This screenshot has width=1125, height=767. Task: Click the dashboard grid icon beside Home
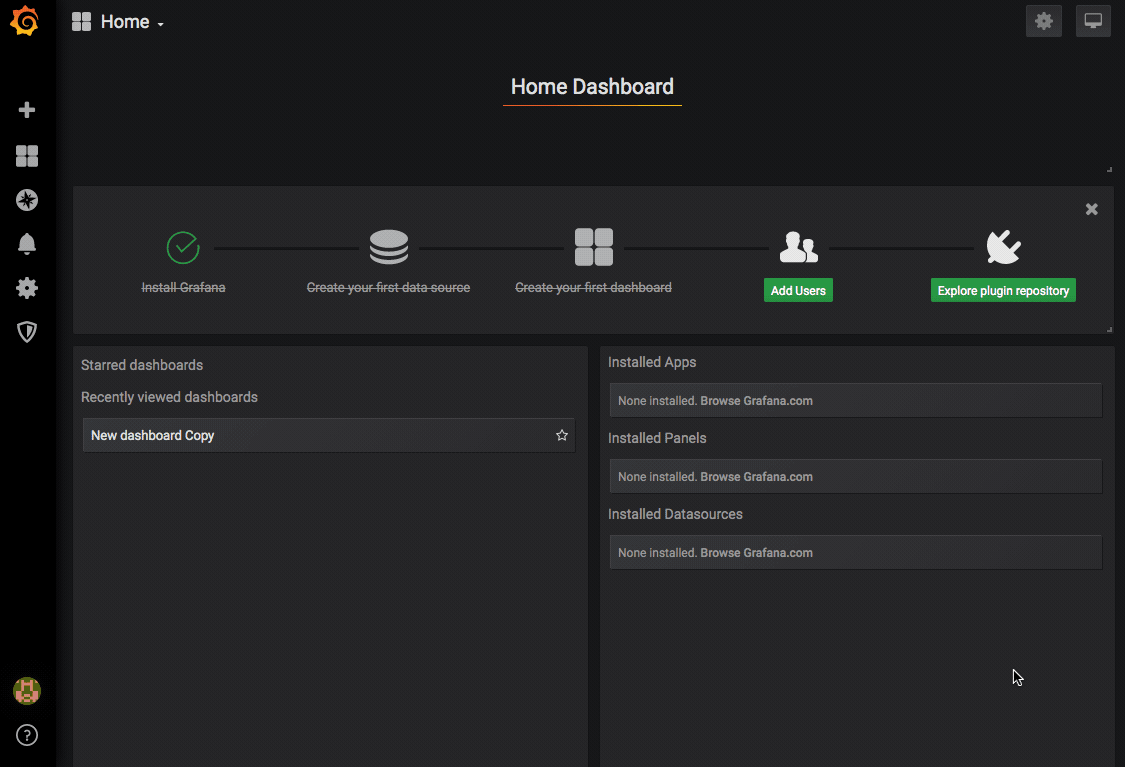click(81, 22)
